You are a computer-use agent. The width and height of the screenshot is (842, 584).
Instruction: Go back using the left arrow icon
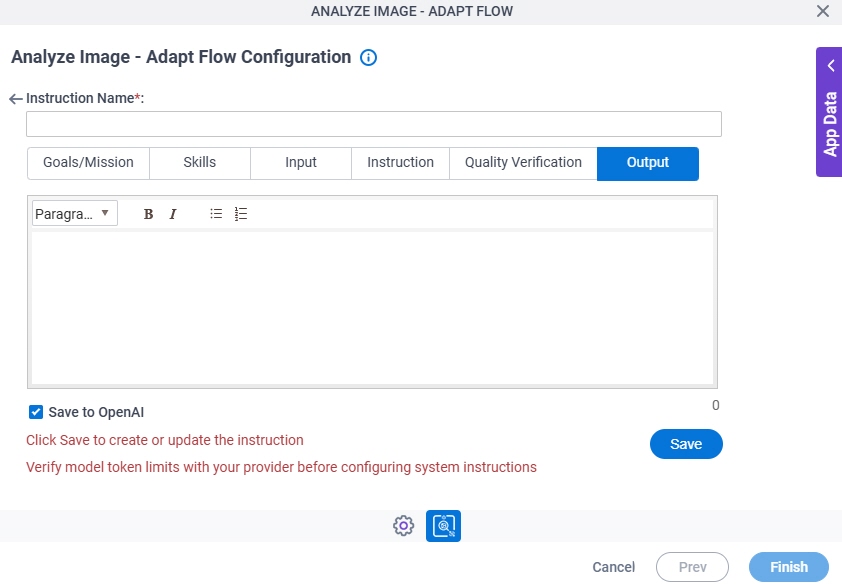click(x=16, y=99)
